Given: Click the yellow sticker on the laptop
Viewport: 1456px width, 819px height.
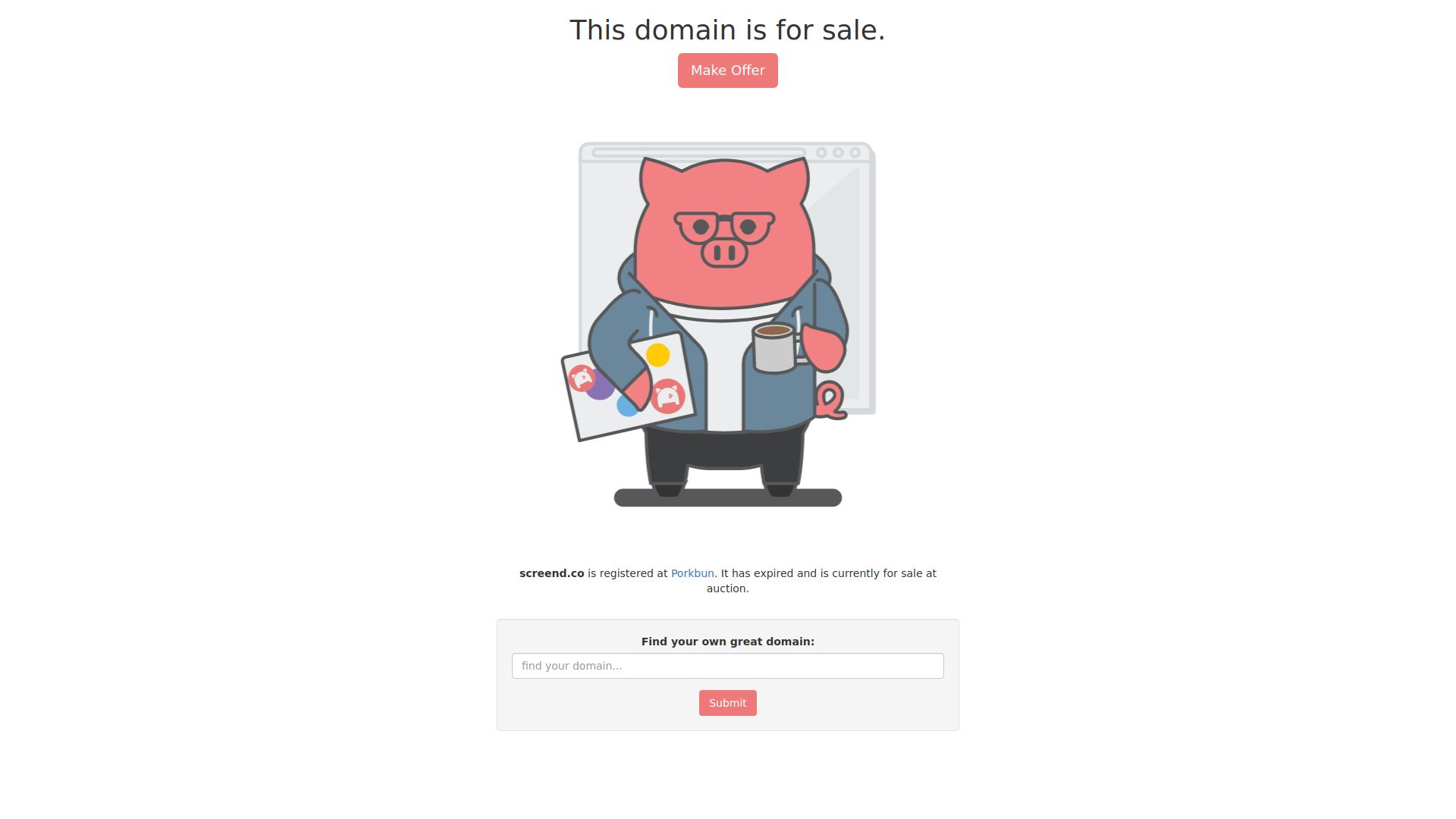Looking at the screenshot, I should (x=657, y=355).
